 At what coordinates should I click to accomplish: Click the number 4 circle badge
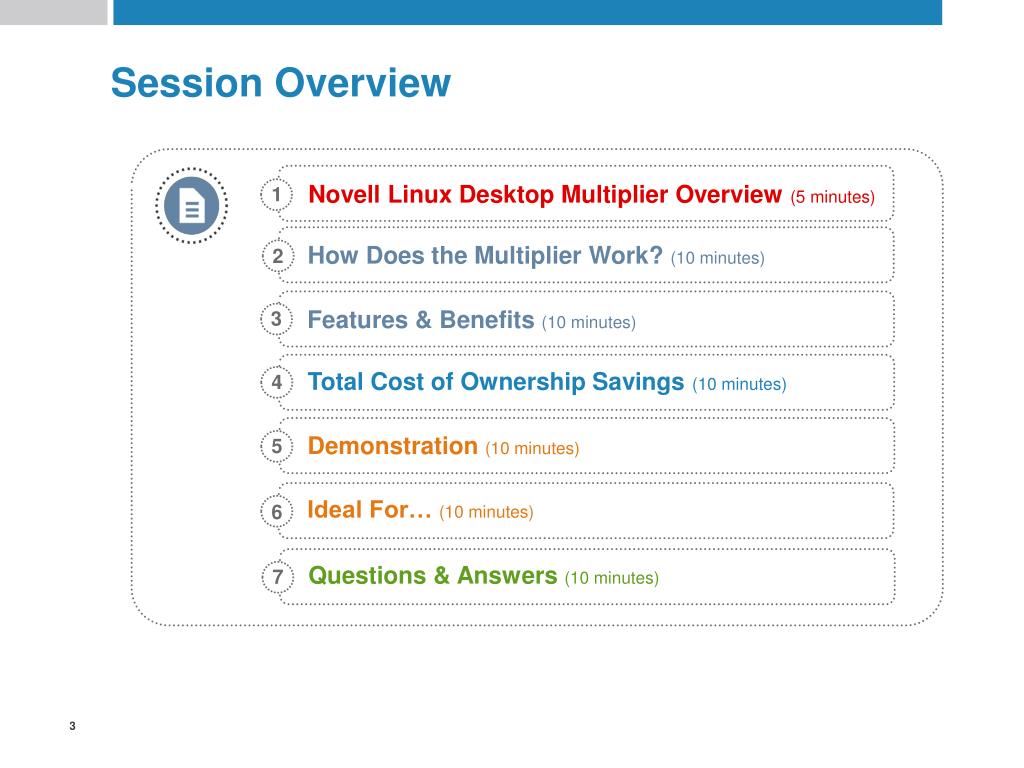click(x=276, y=383)
